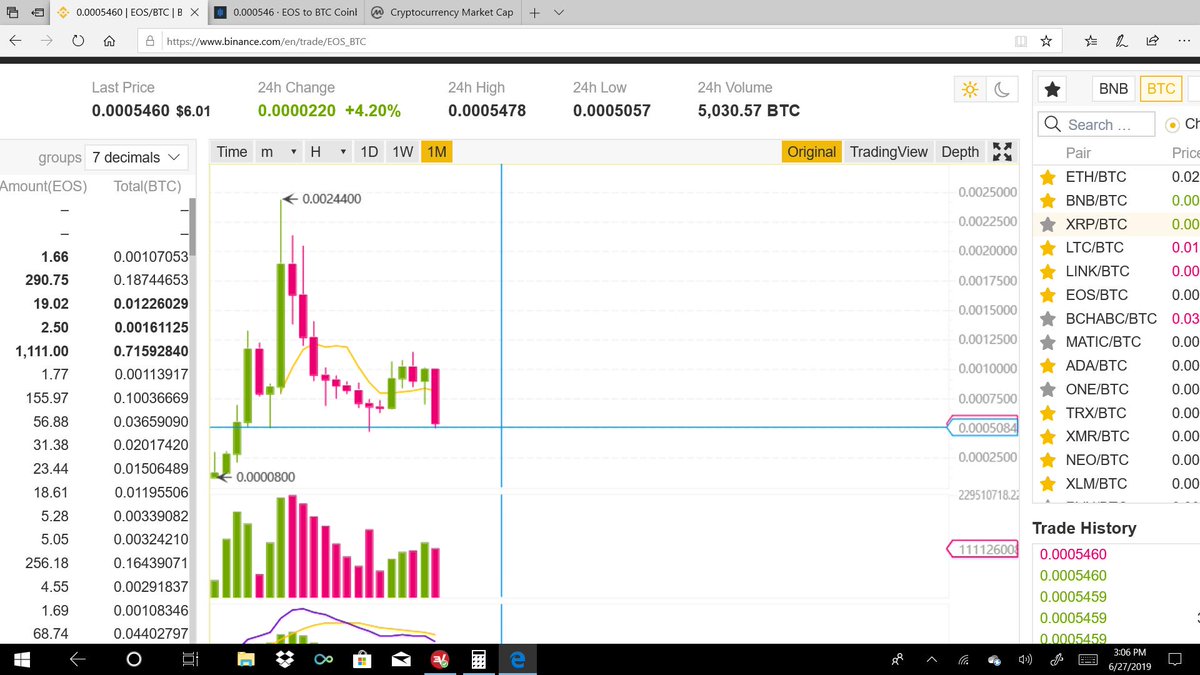Screen dimensions: 1200x675
Task: Expand the chart to fullscreen
Action: pyautogui.click(x=1002, y=152)
